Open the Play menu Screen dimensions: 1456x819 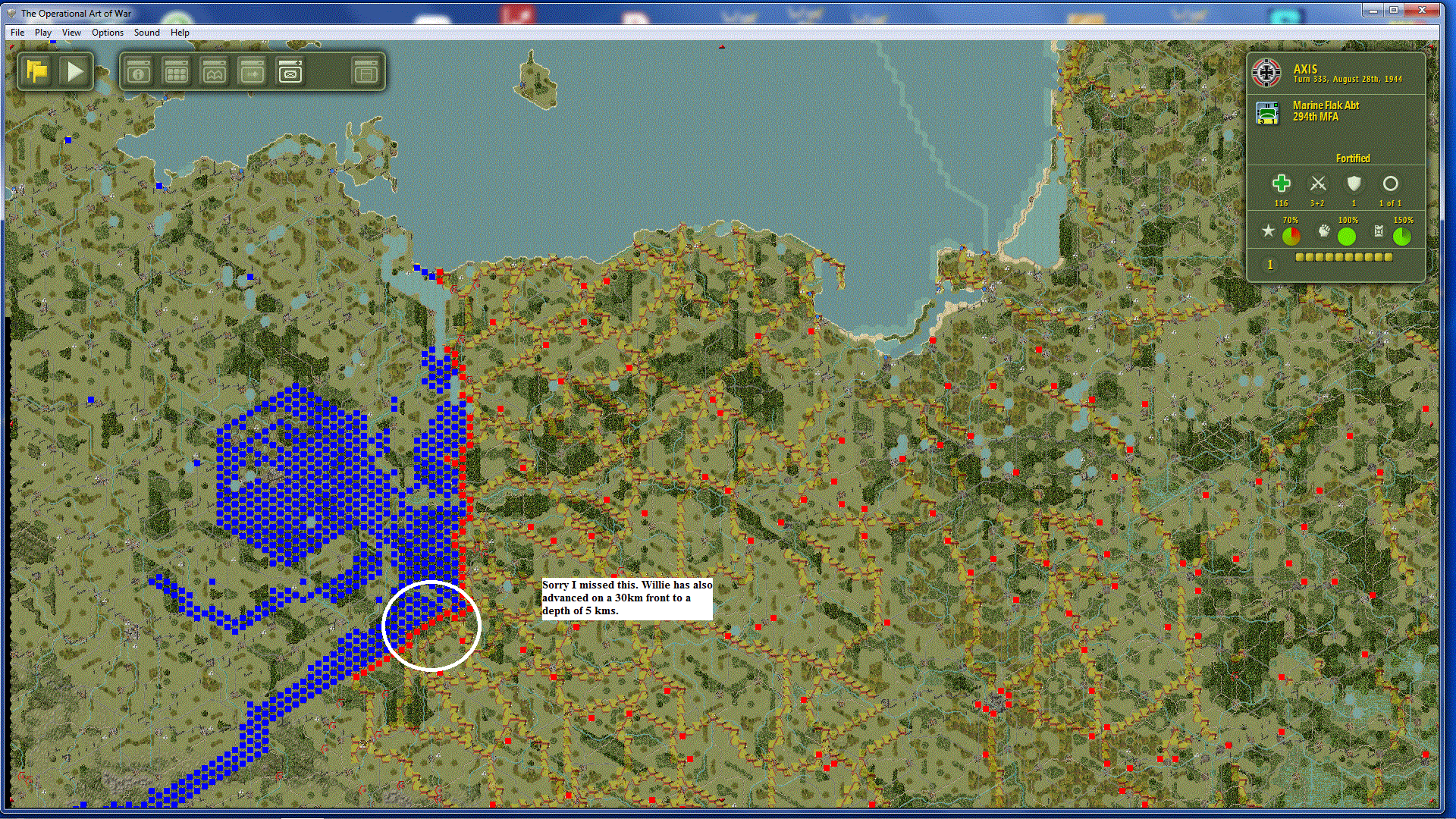tap(43, 33)
